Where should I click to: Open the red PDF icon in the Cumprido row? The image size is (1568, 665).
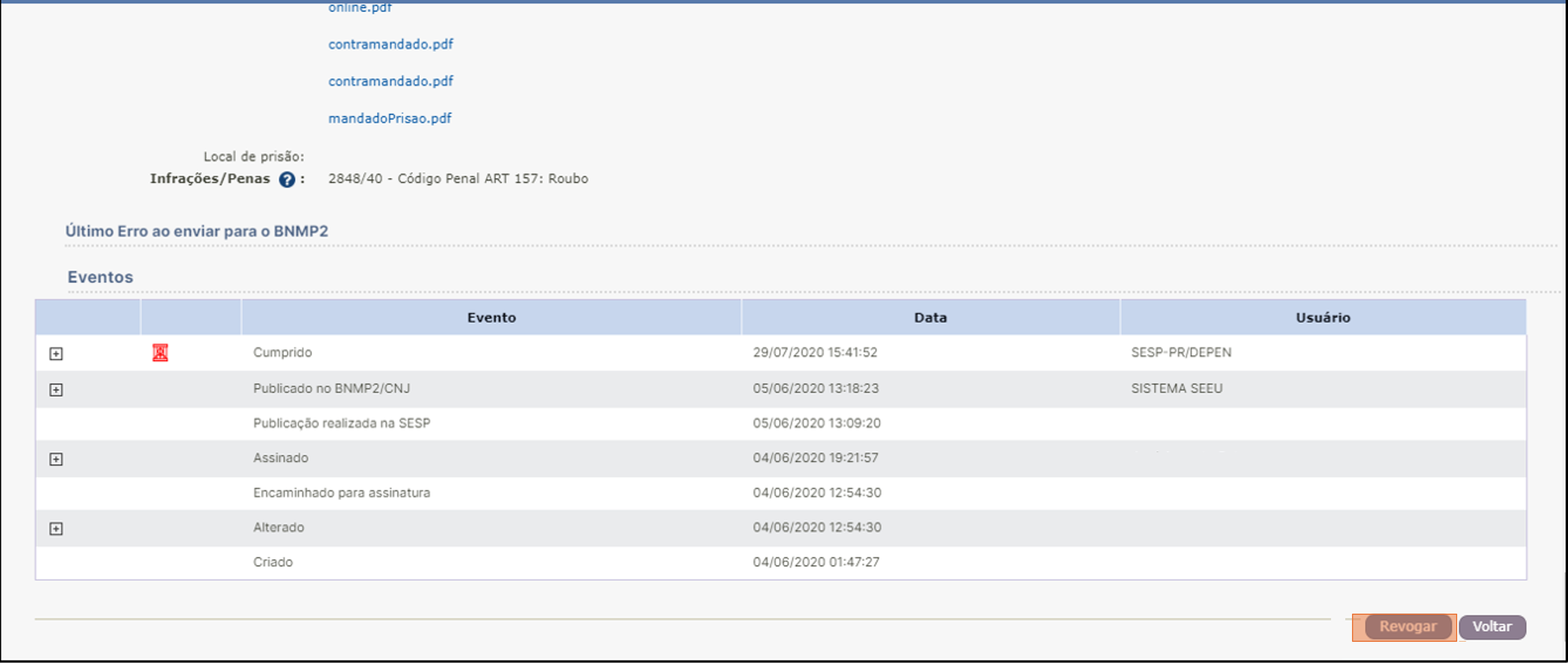[x=160, y=353]
